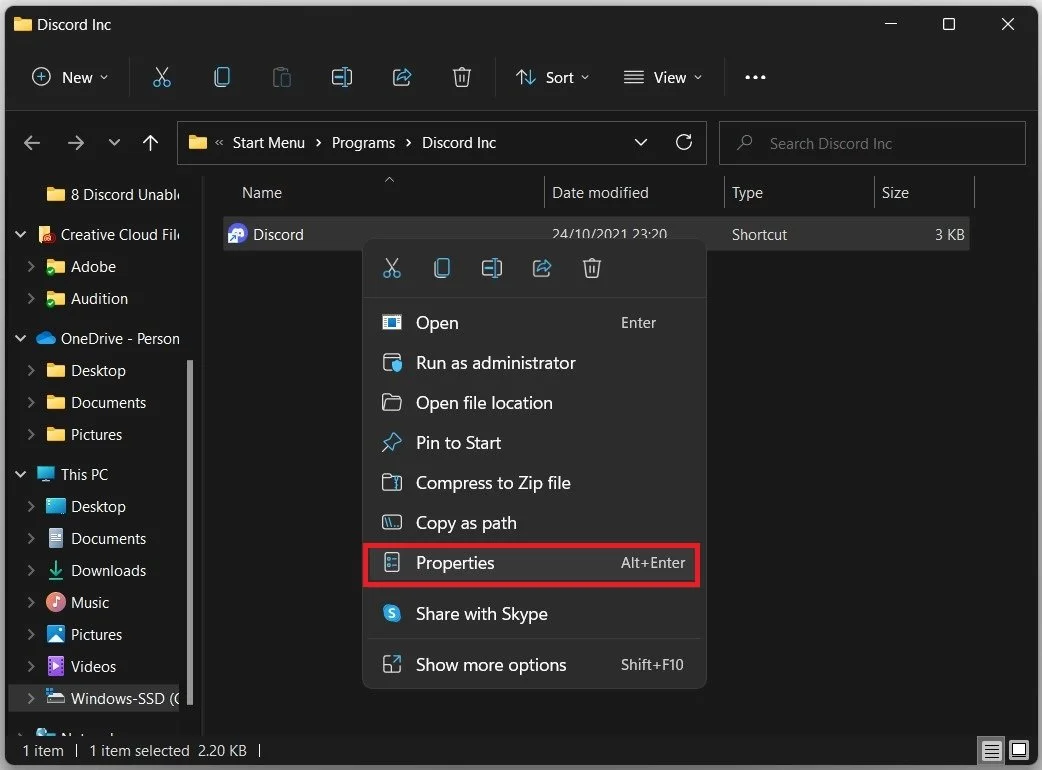Open the View dropdown menu
The width and height of the screenshot is (1042, 770).
point(663,77)
